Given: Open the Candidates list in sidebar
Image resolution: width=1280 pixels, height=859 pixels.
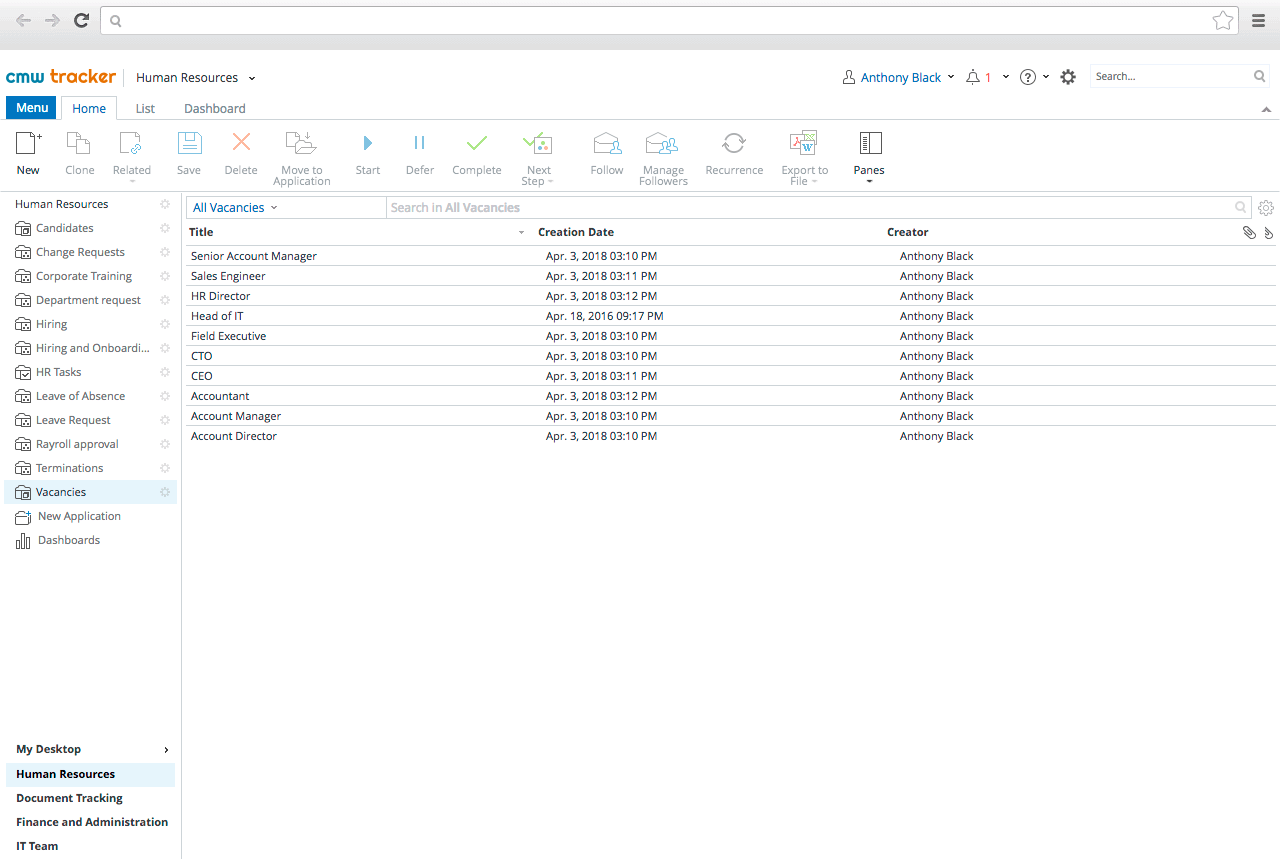Looking at the screenshot, I should point(64,228).
